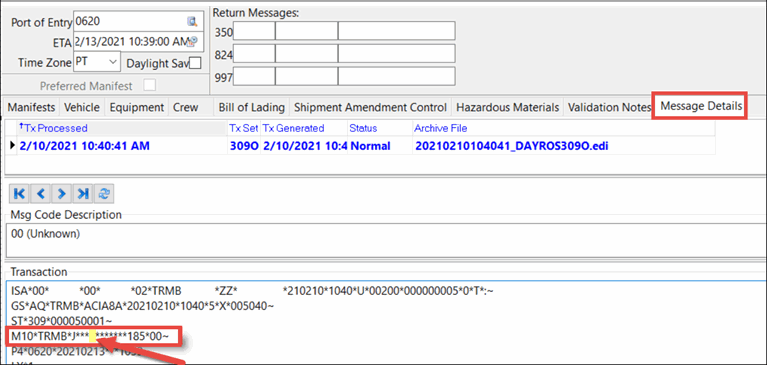Sort by the Status column header
Image resolution: width=767 pixels, height=365 pixels.
click(363, 128)
